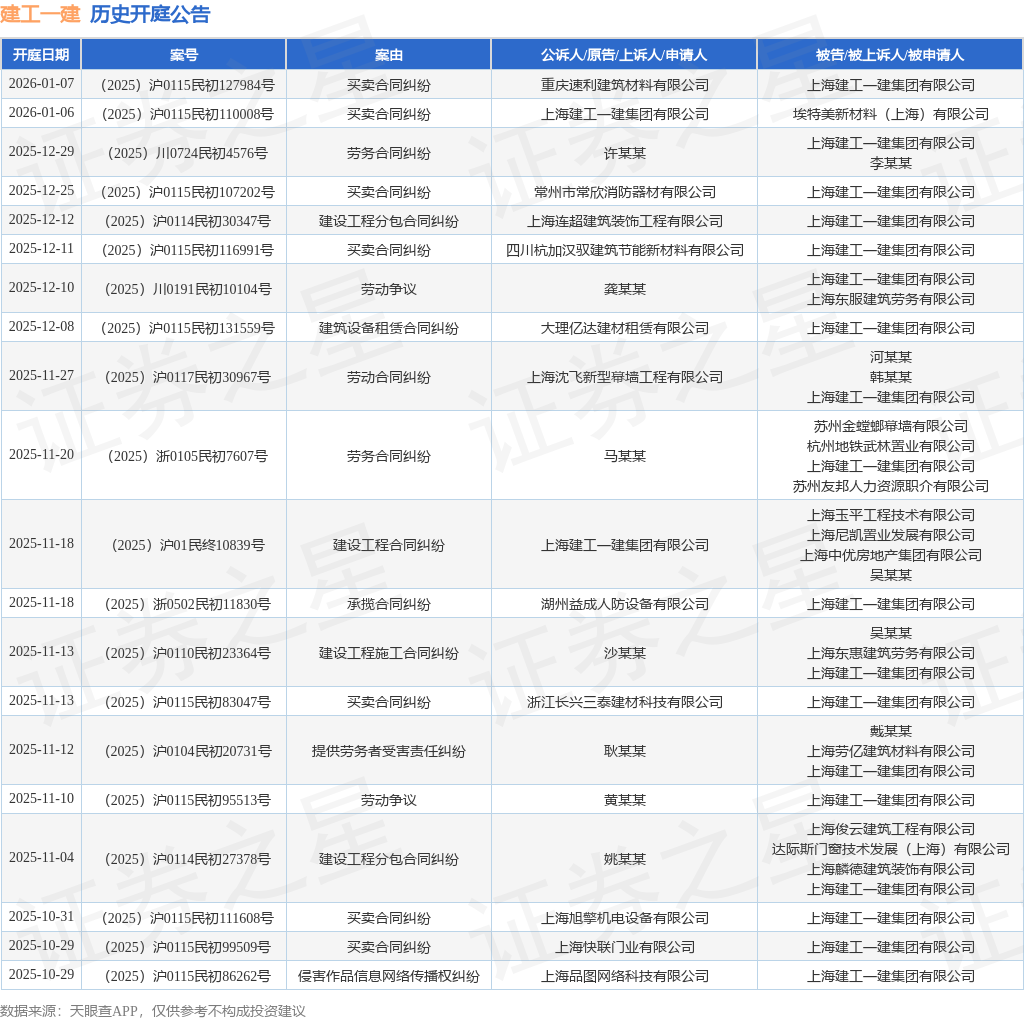1024x1020 pixels.
Task: Click defendant 上海劳亿建筑材料有限公司
Action: pyautogui.click(x=890, y=751)
